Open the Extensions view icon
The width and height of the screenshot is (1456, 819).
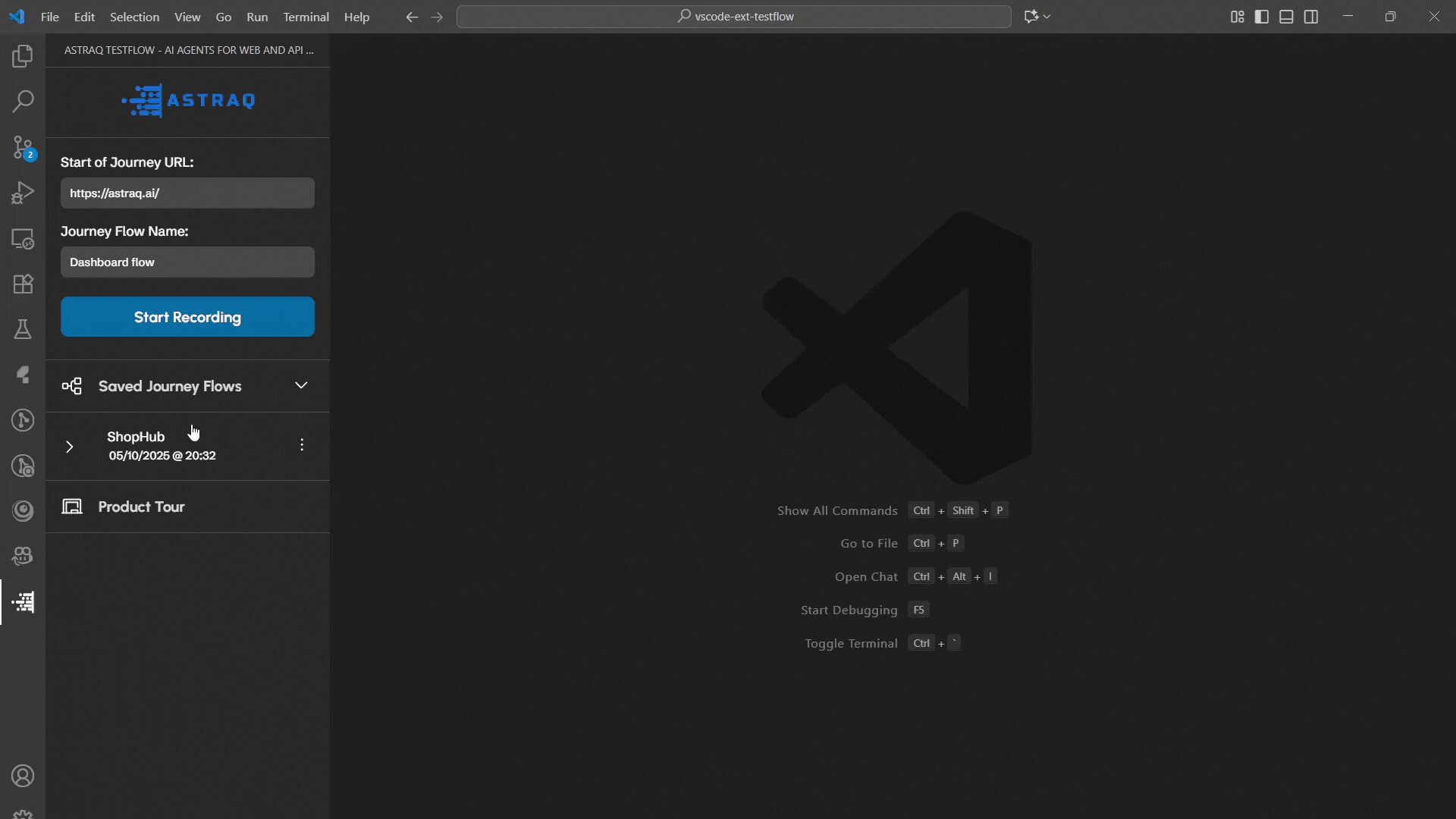click(23, 284)
